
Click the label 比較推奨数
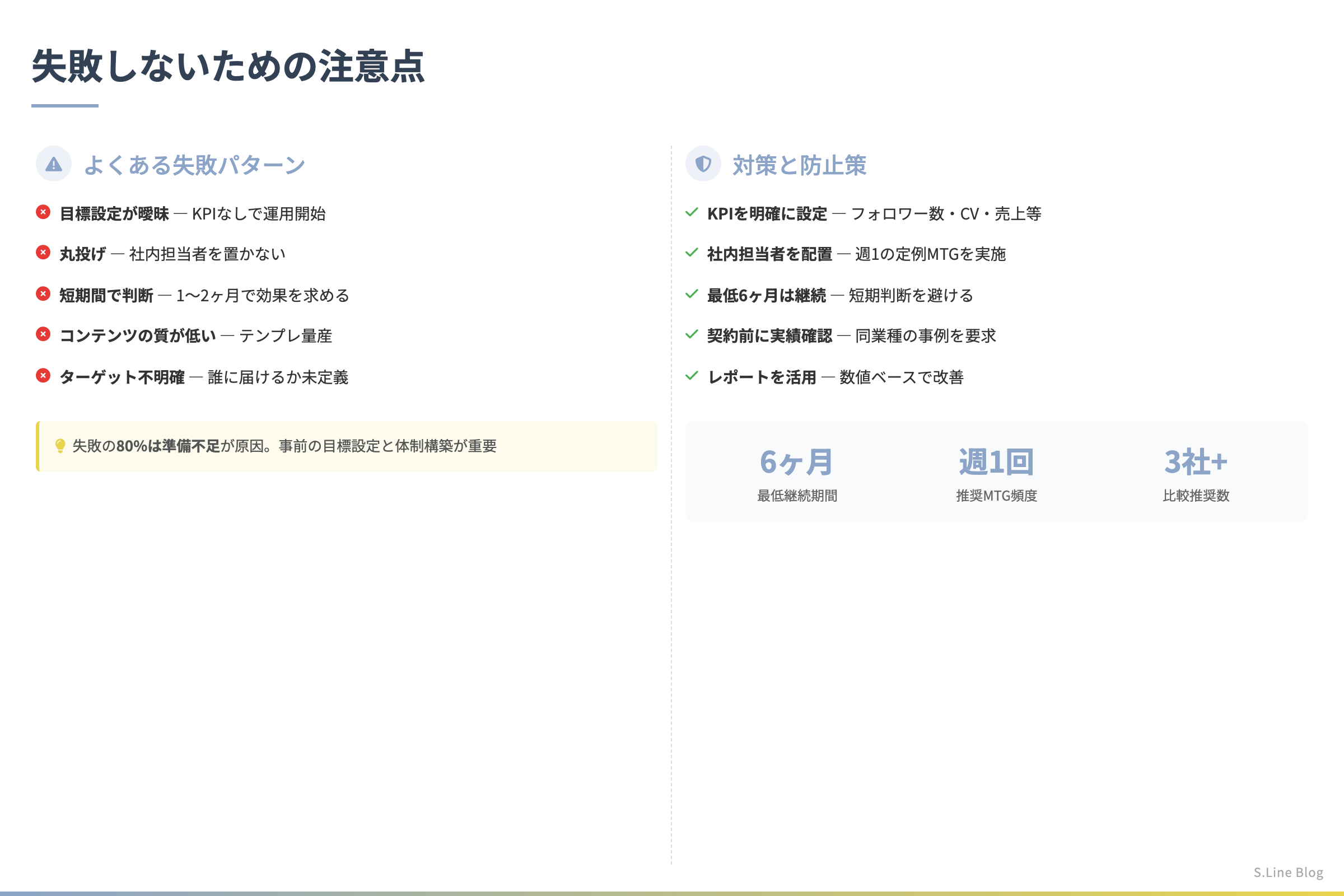1196,496
